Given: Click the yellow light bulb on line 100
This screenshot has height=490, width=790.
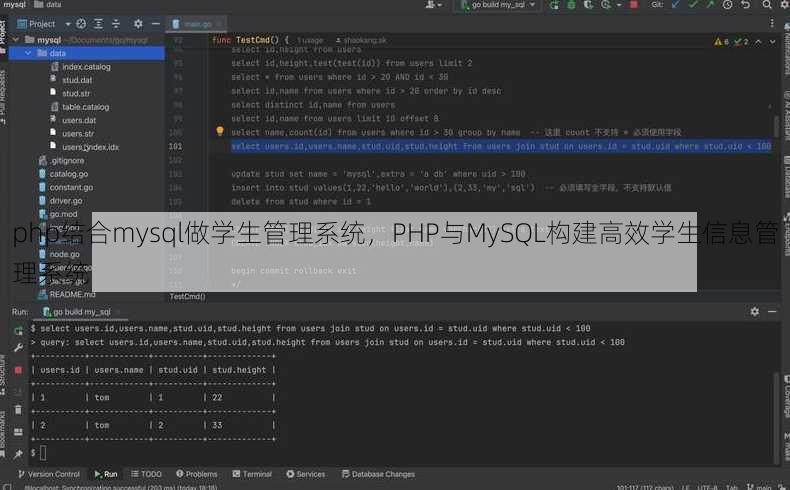Looking at the screenshot, I should pyautogui.click(x=220, y=131).
